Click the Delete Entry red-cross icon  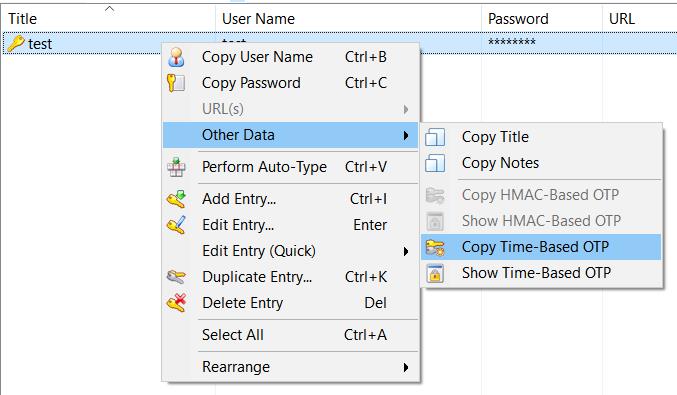[176, 303]
